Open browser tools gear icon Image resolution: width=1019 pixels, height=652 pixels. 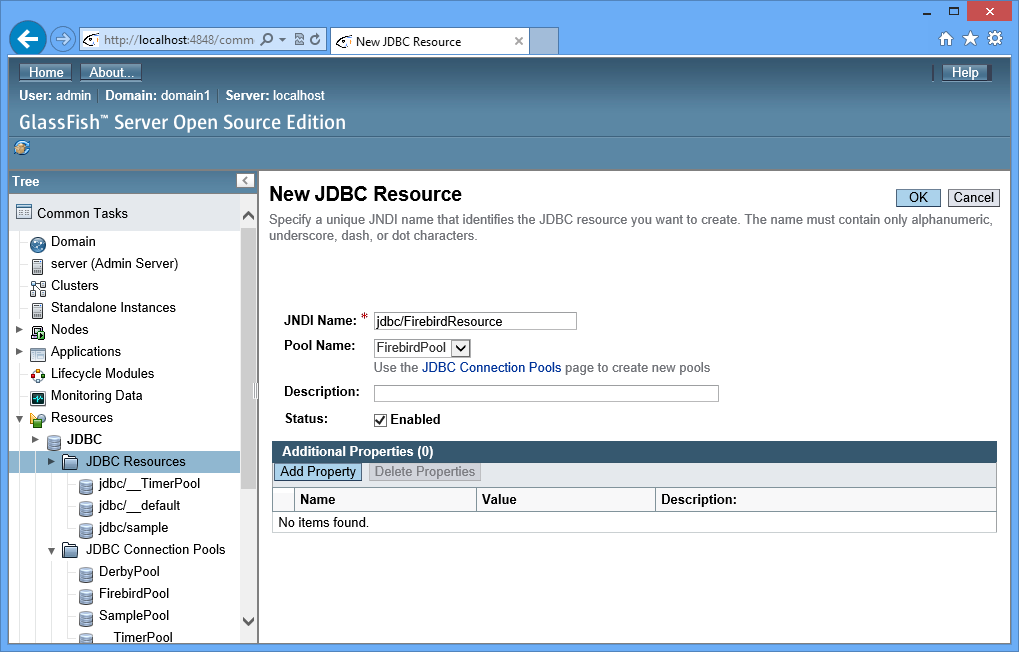(x=995, y=38)
